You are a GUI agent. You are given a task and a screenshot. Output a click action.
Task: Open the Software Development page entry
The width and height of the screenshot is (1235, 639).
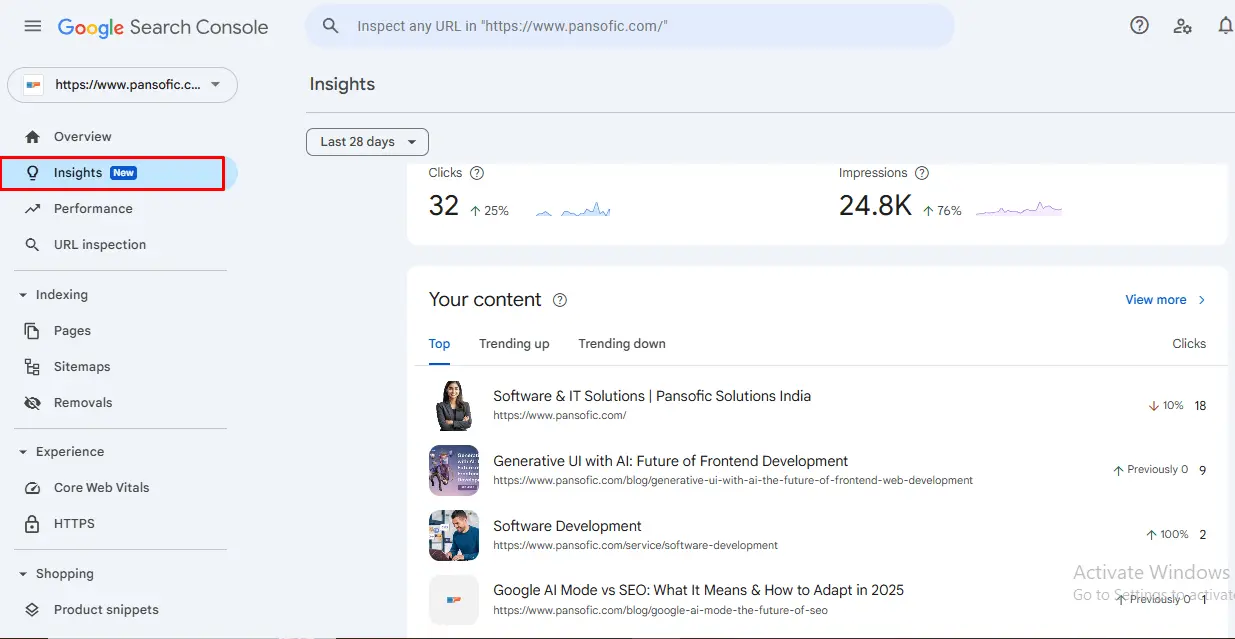coord(567,526)
